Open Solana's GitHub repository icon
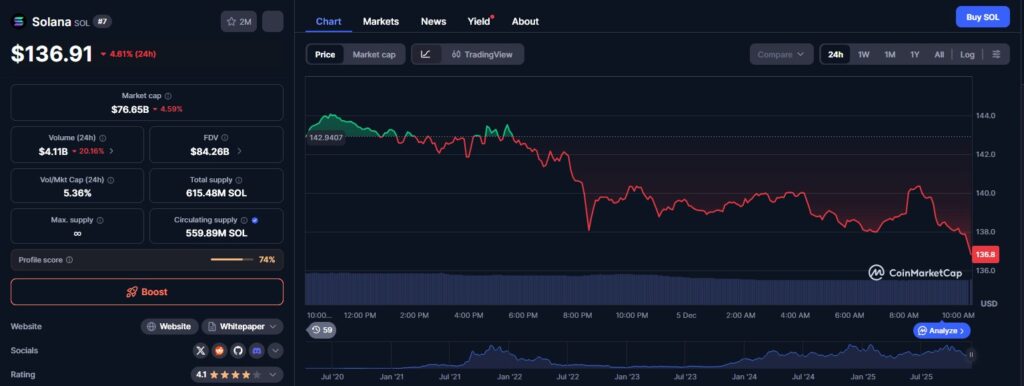The image size is (1024, 386). pos(238,351)
